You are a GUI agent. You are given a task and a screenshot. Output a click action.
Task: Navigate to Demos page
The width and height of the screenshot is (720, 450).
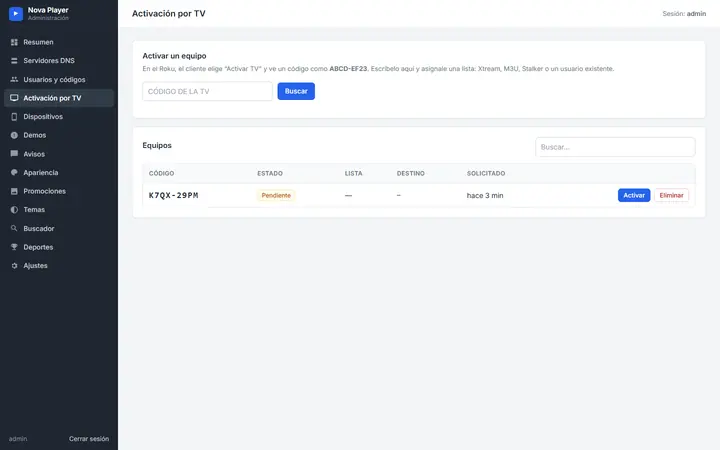click(59, 135)
